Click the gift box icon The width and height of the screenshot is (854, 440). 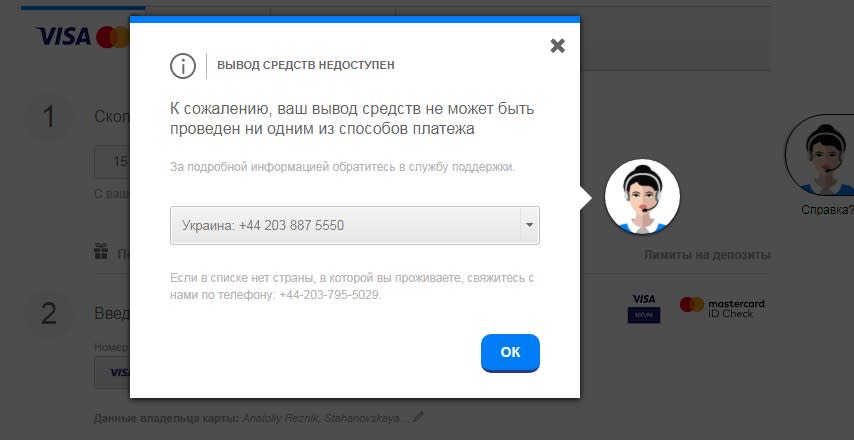(101, 251)
